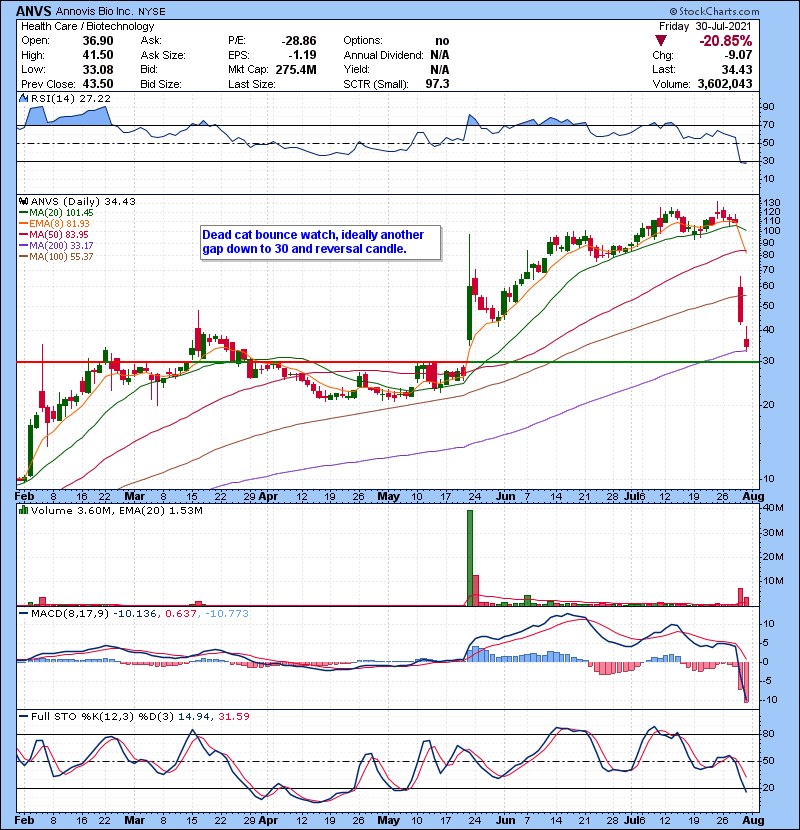Click the Volume value 3,602,043
This screenshot has height=830, width=800.
click(725, 84)
